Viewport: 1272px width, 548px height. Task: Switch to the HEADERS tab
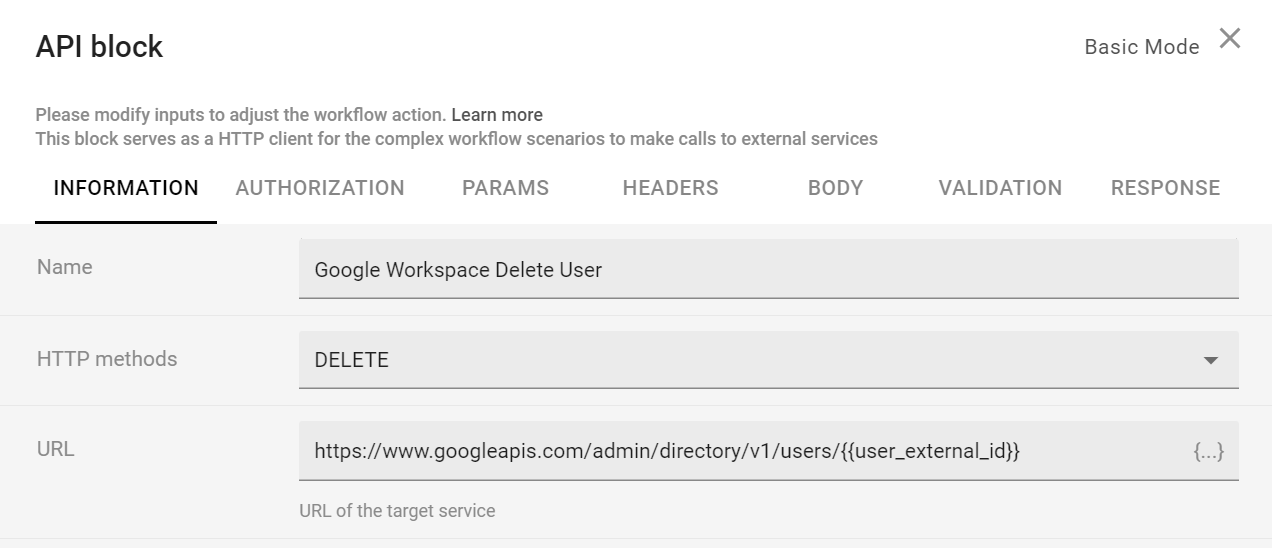pos(670,188)
